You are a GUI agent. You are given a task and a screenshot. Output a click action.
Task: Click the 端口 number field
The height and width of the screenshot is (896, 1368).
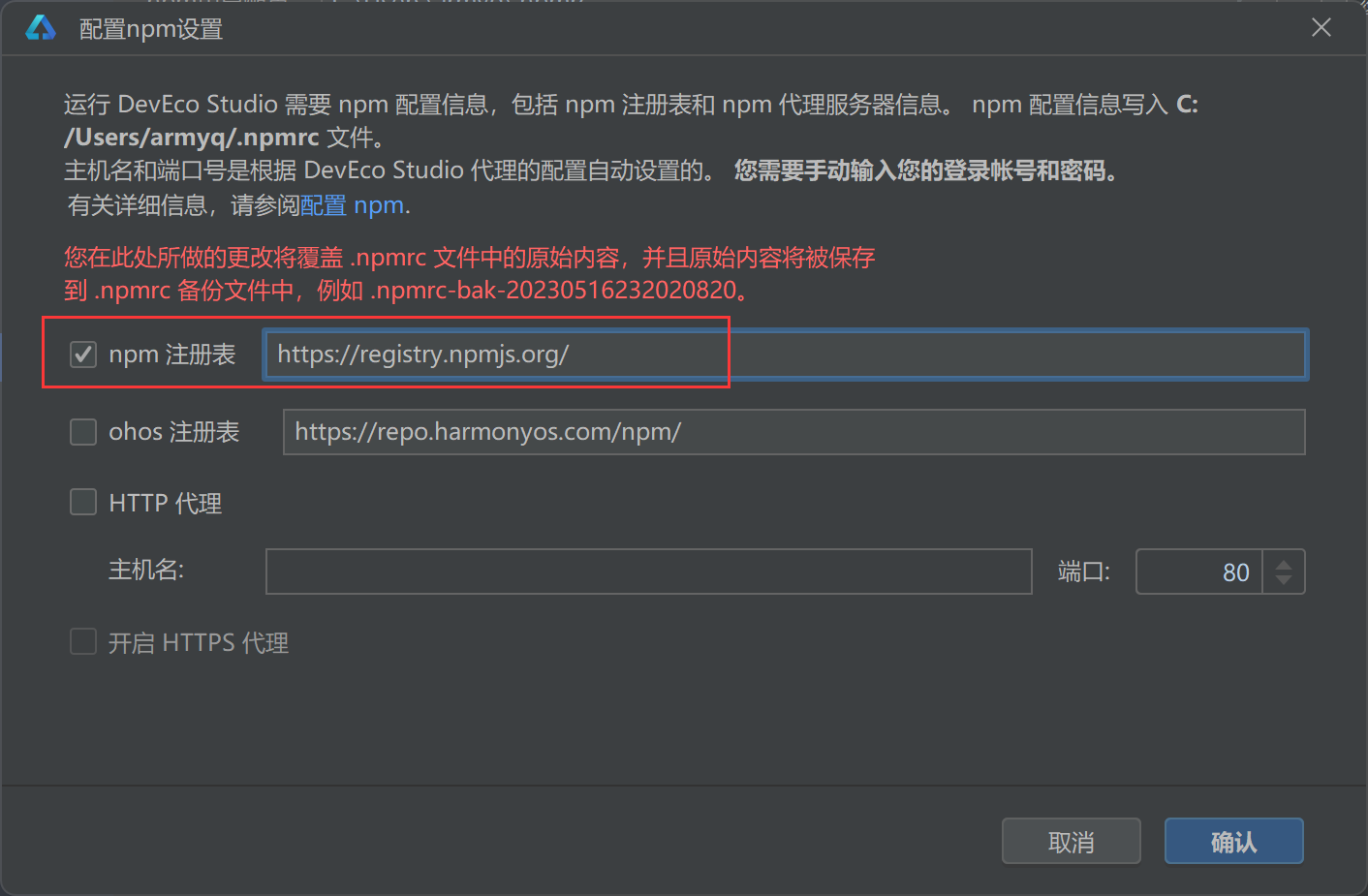tap(1198, 572)
